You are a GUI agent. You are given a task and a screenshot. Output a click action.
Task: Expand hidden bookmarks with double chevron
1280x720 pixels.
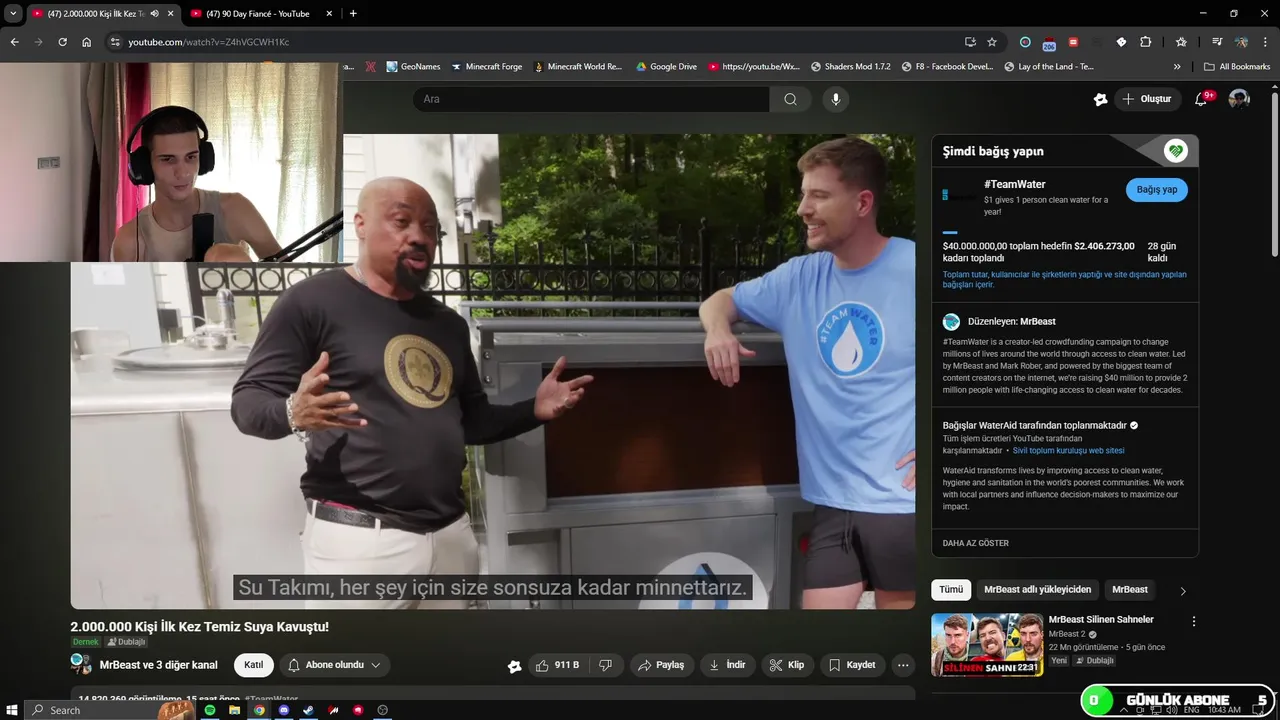coord(1177,67)
